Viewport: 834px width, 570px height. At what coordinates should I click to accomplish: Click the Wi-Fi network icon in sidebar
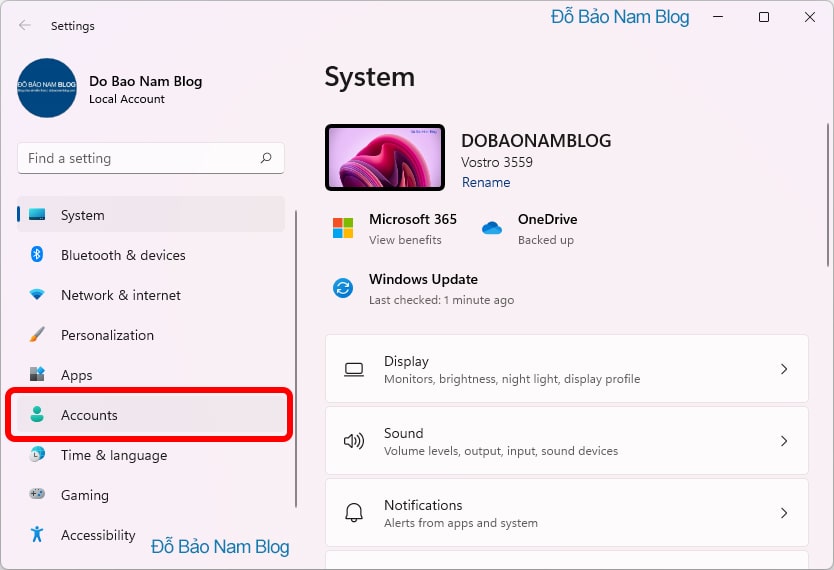(37, 294)
